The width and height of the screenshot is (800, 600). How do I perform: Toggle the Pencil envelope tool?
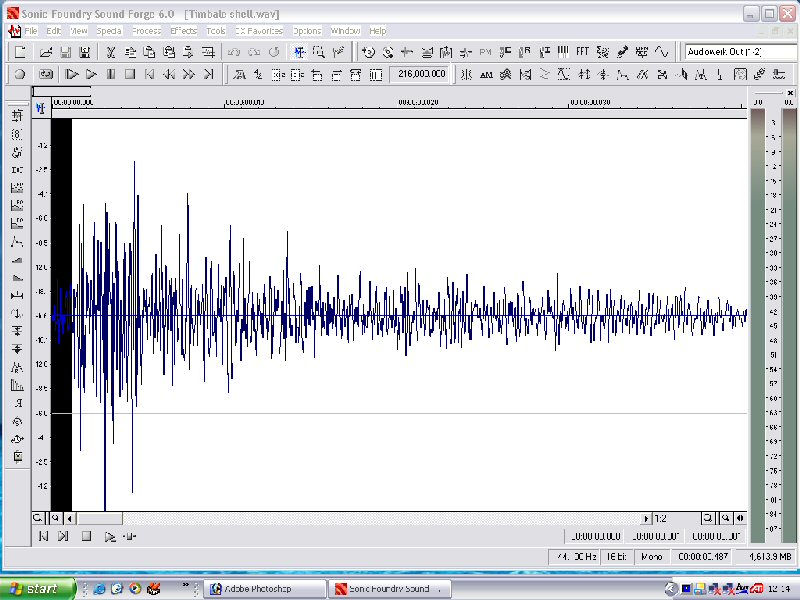(338, 52)
